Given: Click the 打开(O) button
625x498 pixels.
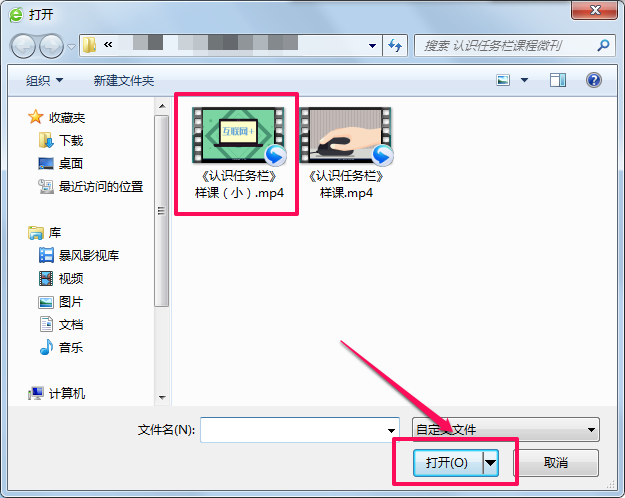Looking at the screenshot, I should tap(448, 463).
